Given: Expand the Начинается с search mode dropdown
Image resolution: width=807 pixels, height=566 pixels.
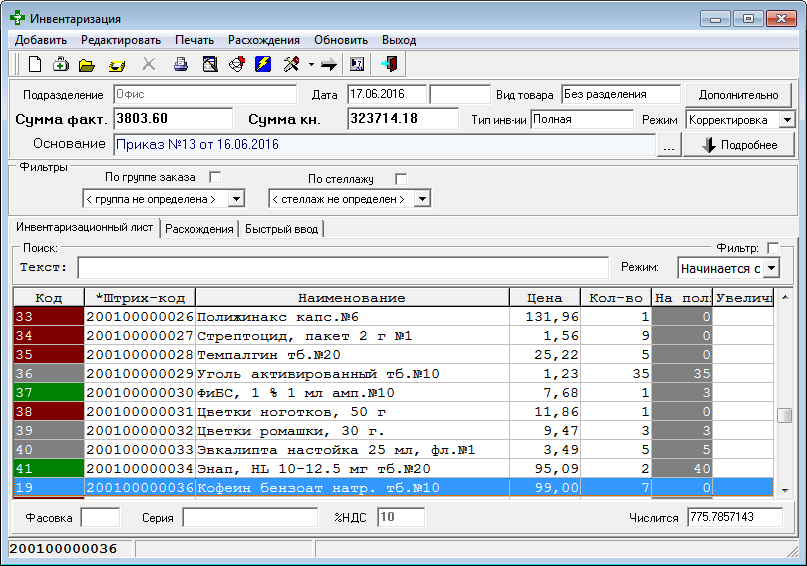Looking at the screenshot, I should (x=771, y=268).
